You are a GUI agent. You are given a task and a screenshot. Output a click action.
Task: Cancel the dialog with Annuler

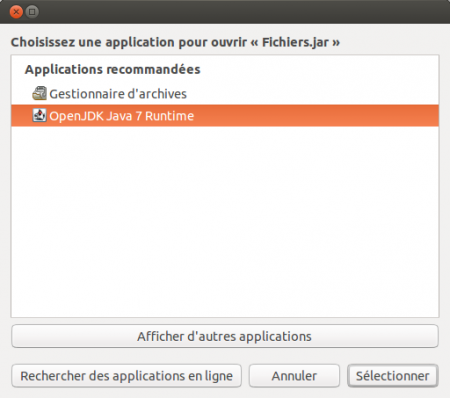click(x=294, y=376)
